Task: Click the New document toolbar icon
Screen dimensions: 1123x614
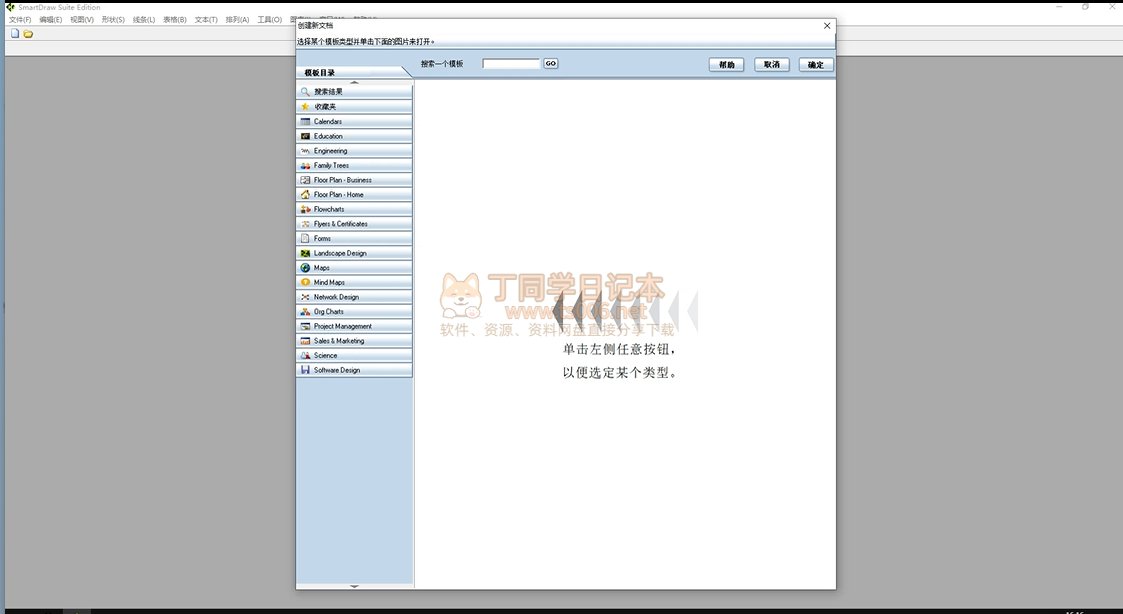Action: (15, 34)
